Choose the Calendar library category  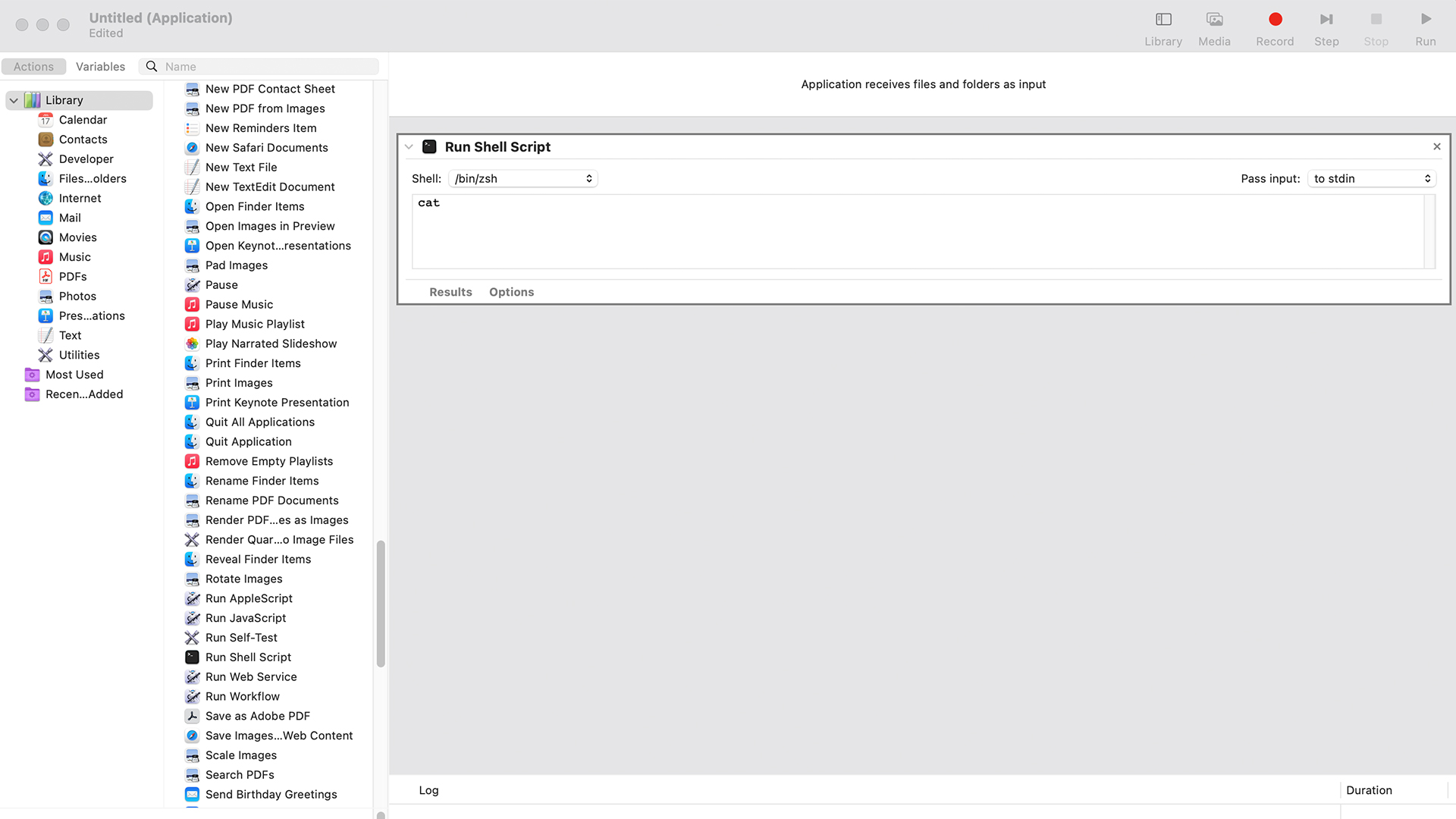point(83,120)
